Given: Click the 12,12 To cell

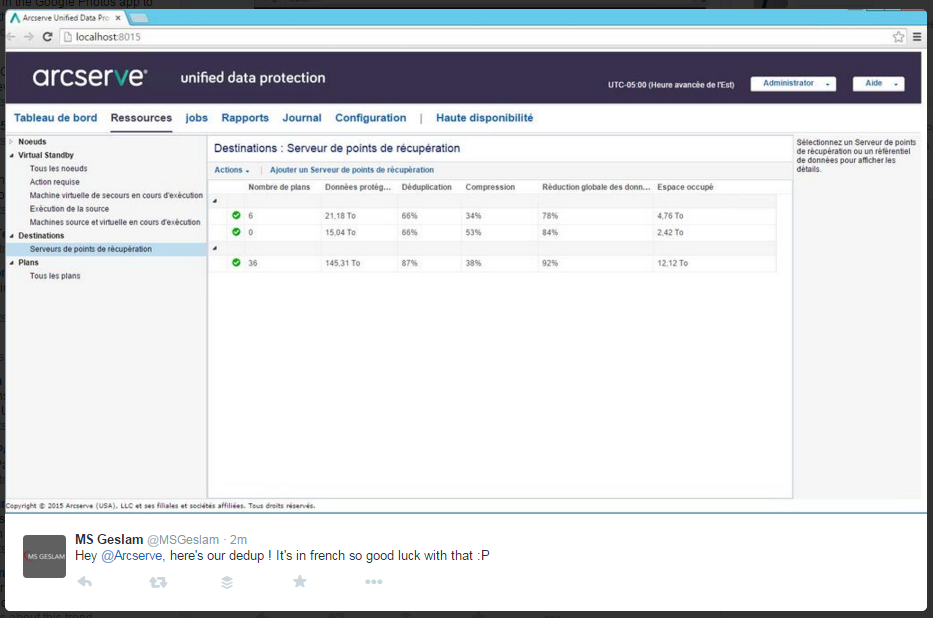Looking at the screenshot, I should pos(672,263).
